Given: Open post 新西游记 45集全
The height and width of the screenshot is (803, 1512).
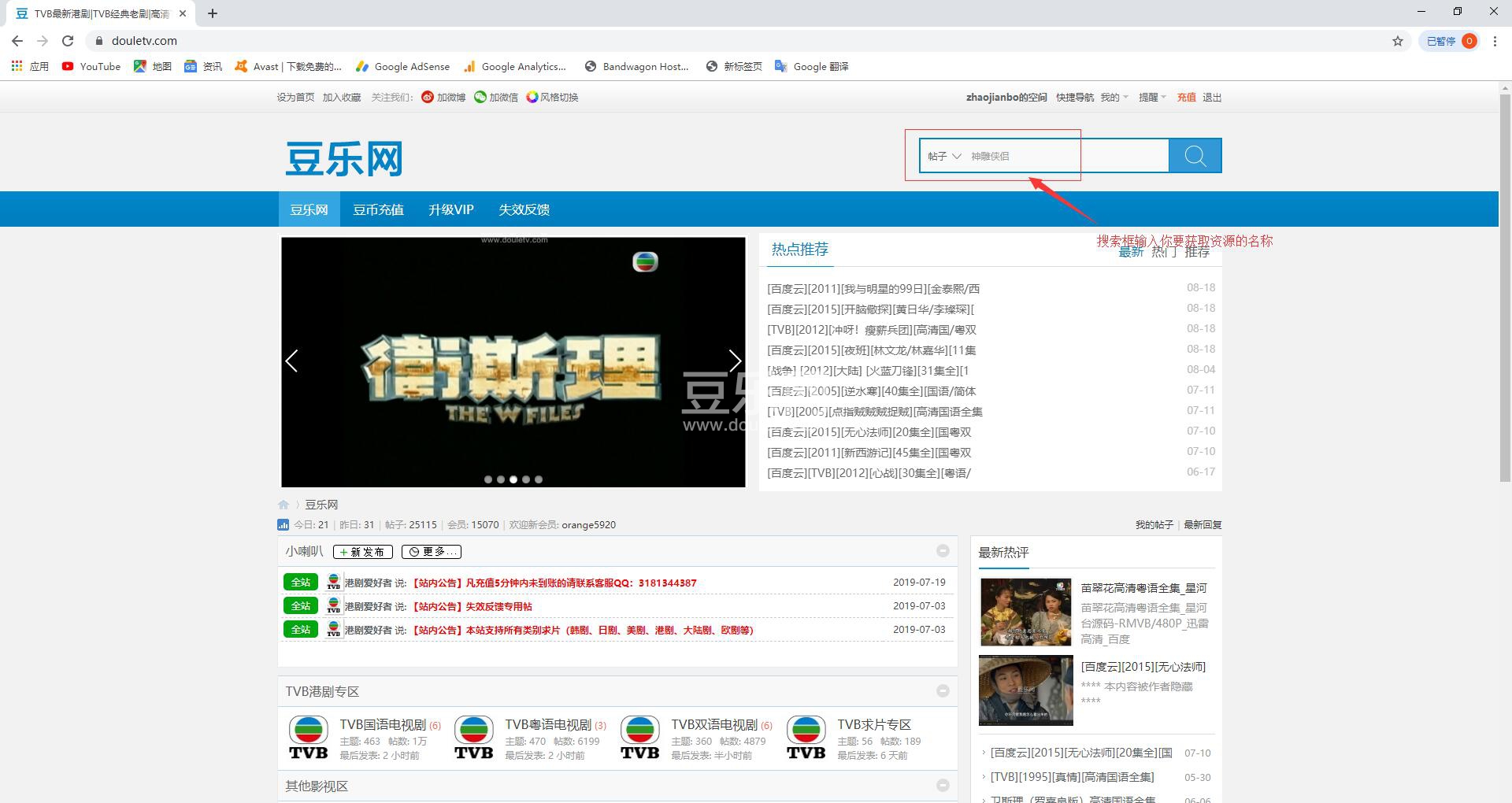Looking at the screenshot, I should 869,453.
